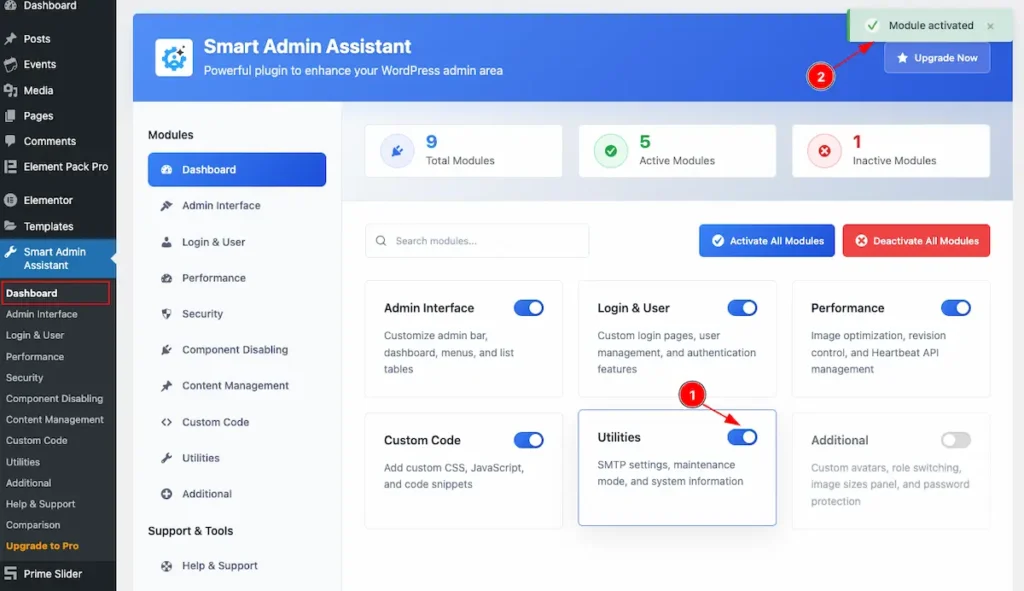Open Custom Code submenu item in WordPress sidebar

[36, 440]
